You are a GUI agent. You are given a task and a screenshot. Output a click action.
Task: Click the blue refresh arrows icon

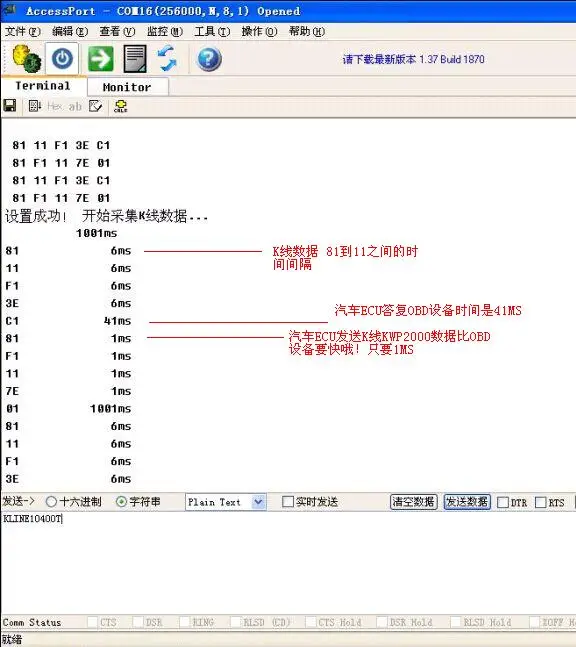(167, 59)
